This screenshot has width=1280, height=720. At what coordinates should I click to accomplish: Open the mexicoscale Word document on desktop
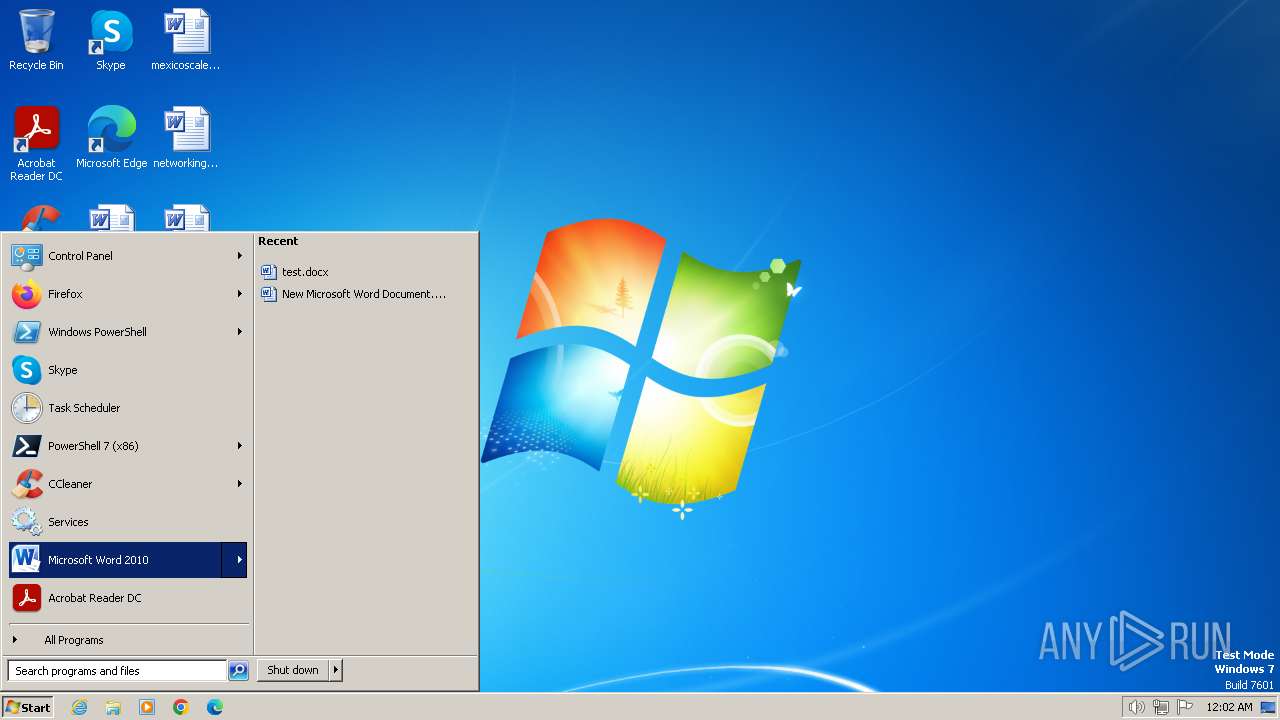pos(186,40)
